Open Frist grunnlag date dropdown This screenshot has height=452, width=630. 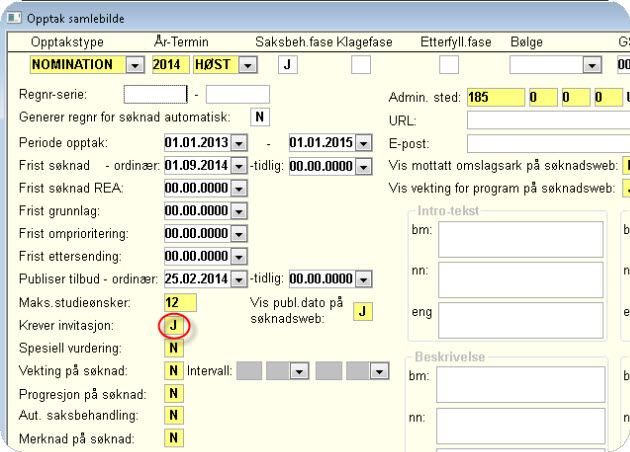pyautogui.click(x=239, y=211)
